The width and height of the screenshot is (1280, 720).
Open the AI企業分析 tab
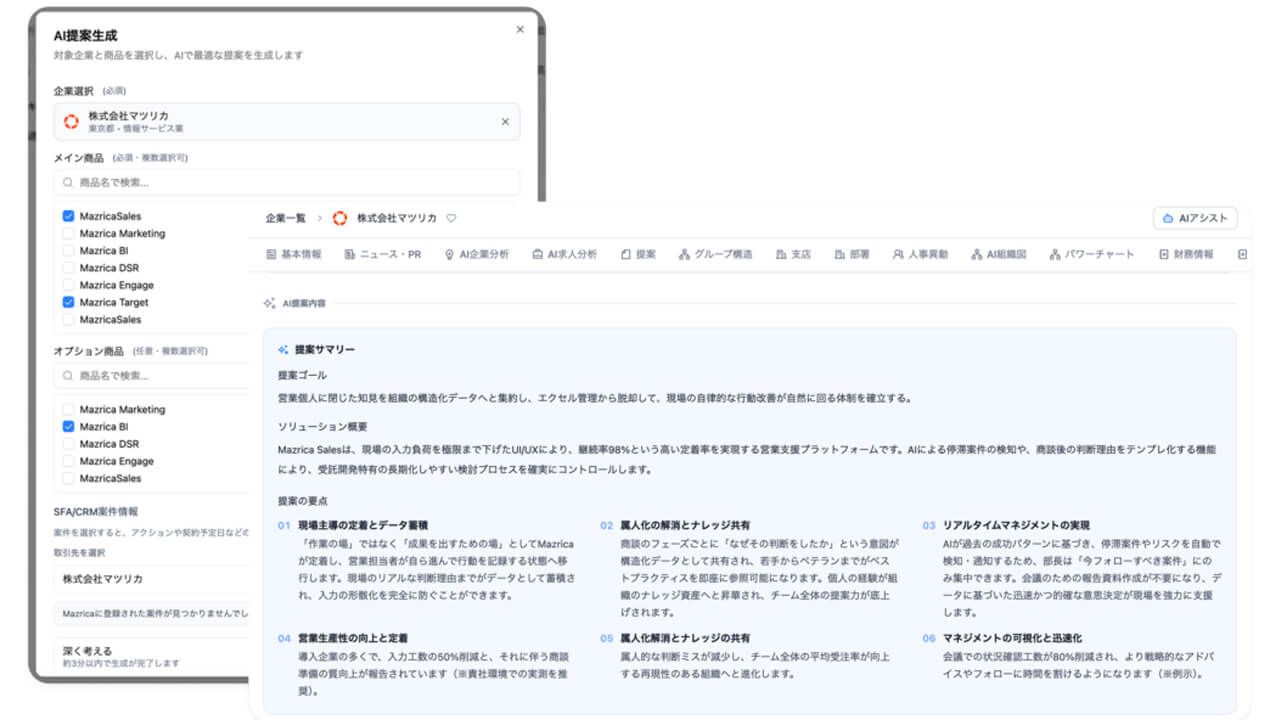[x=477, y=255]
